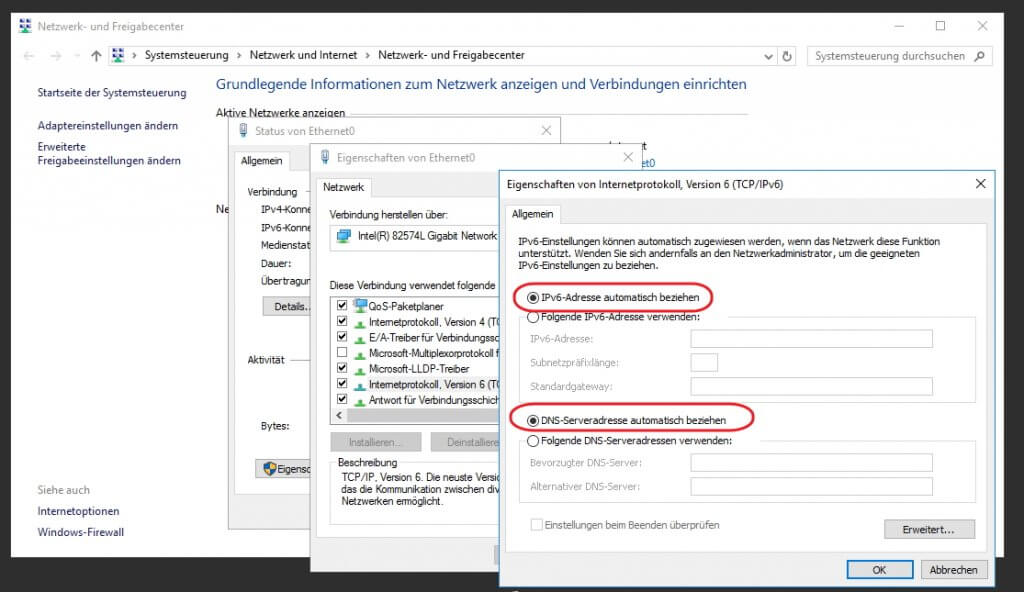
Task: Switch to the Netzwerk tab
Action: (x=344, y=187)
